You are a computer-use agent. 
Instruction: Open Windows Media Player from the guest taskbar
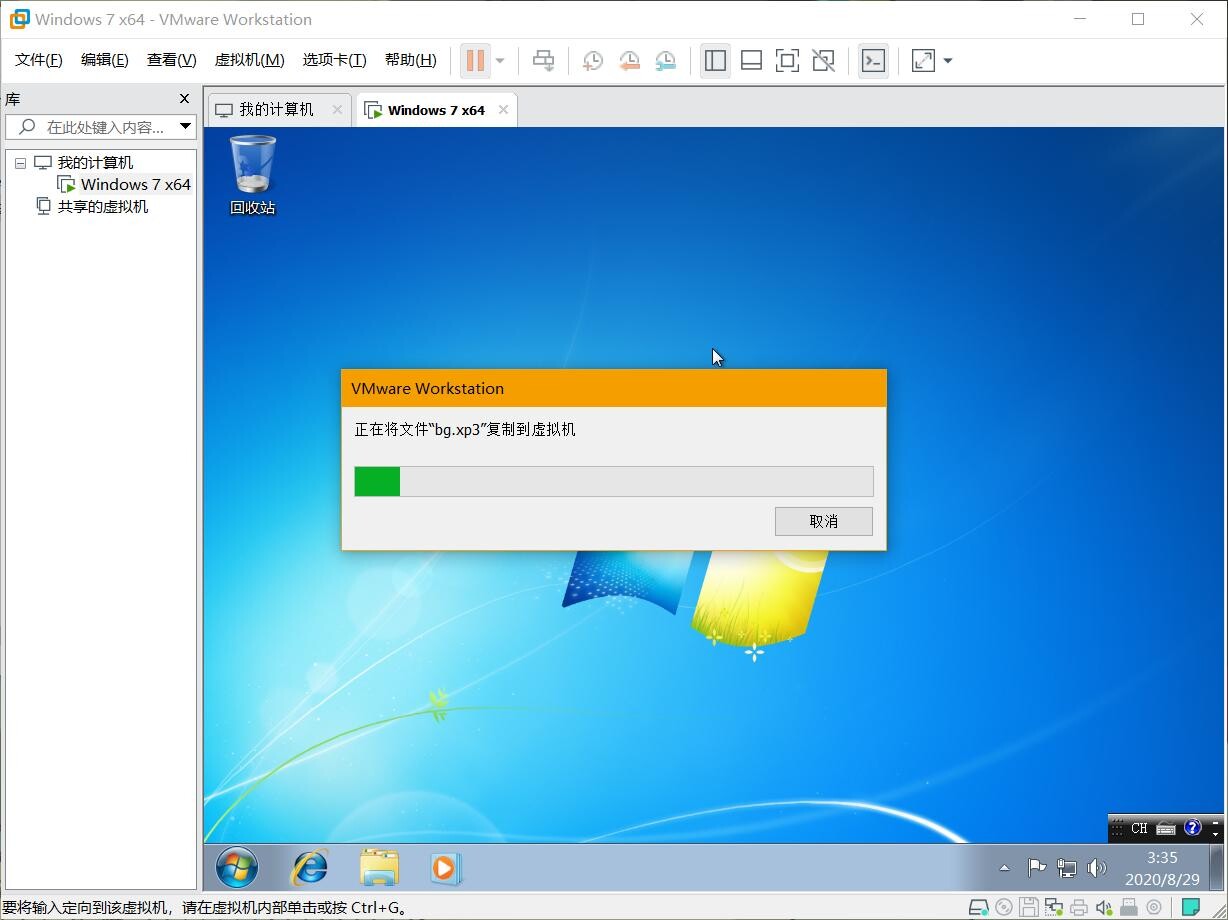click(444, 868)
